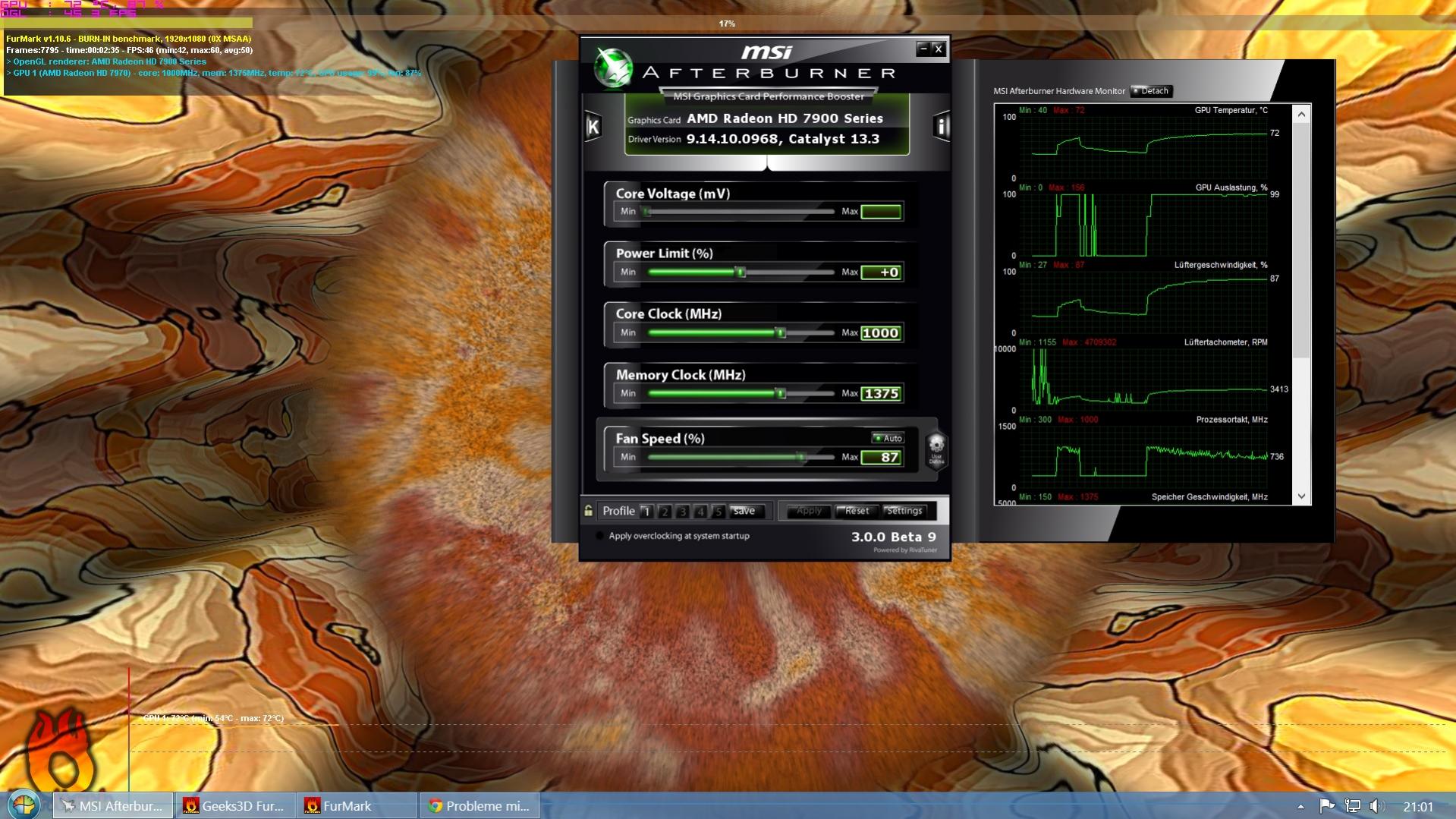The height and width of the screenshot is (819, 1456).
Task: Toggle Auto fan speed control
Action: 888,438
